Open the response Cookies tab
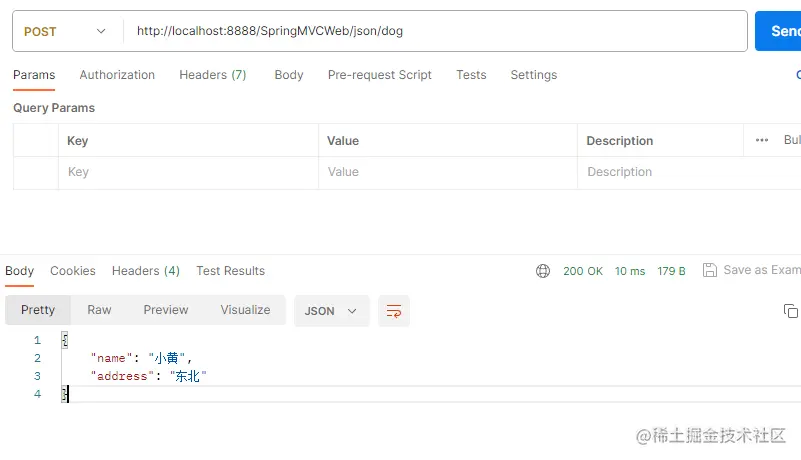The width and height of the screenshot is (801, 460). tap(73, 271)
